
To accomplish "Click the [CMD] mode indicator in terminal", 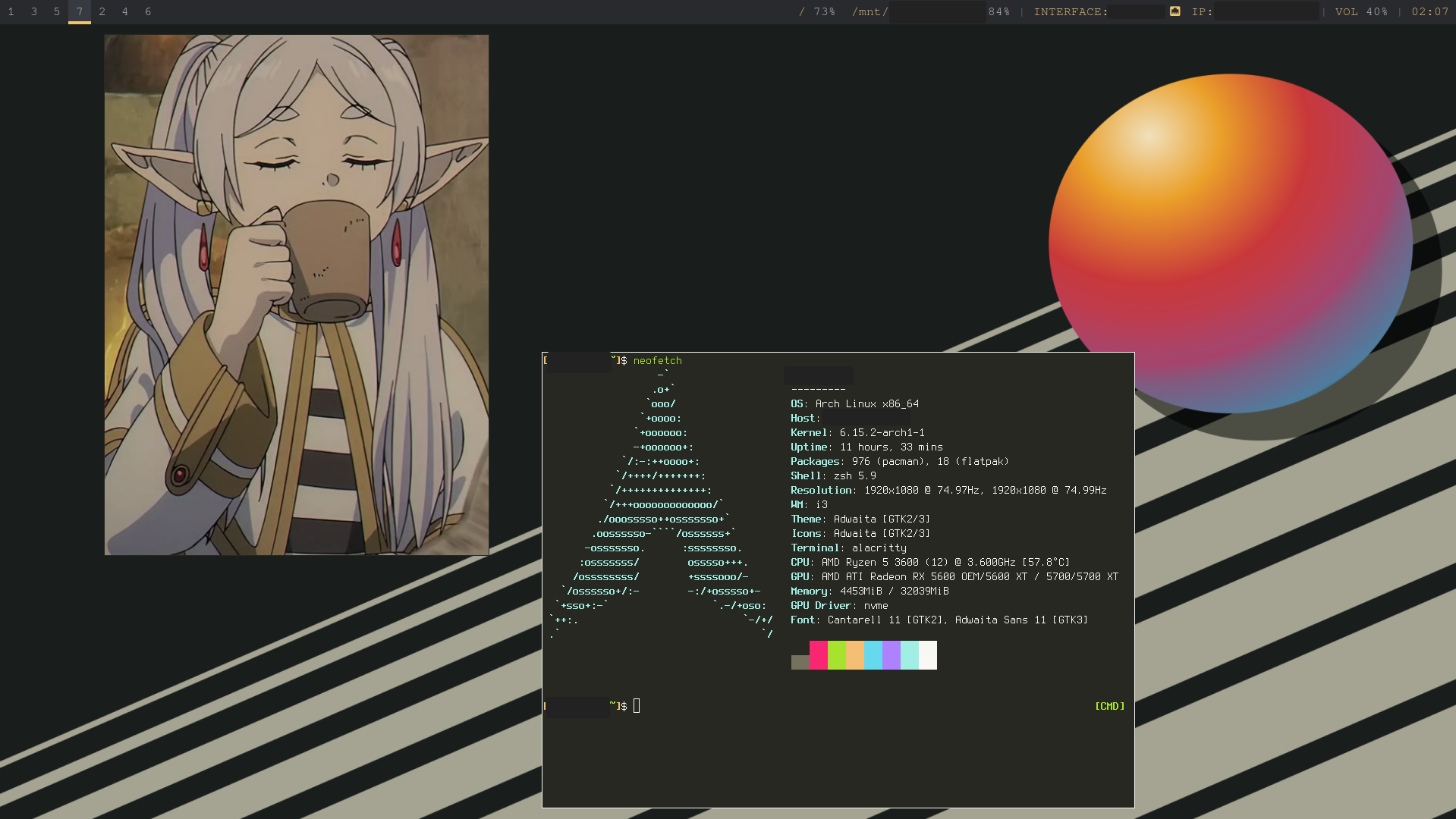I will pyautogui.click(x=1109, y=706).
